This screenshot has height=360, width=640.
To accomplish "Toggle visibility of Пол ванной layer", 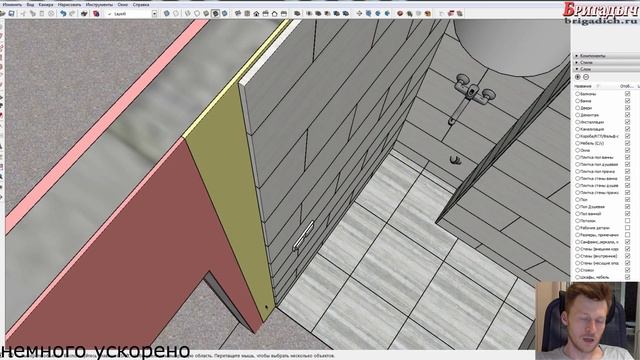I will [627, 213].
